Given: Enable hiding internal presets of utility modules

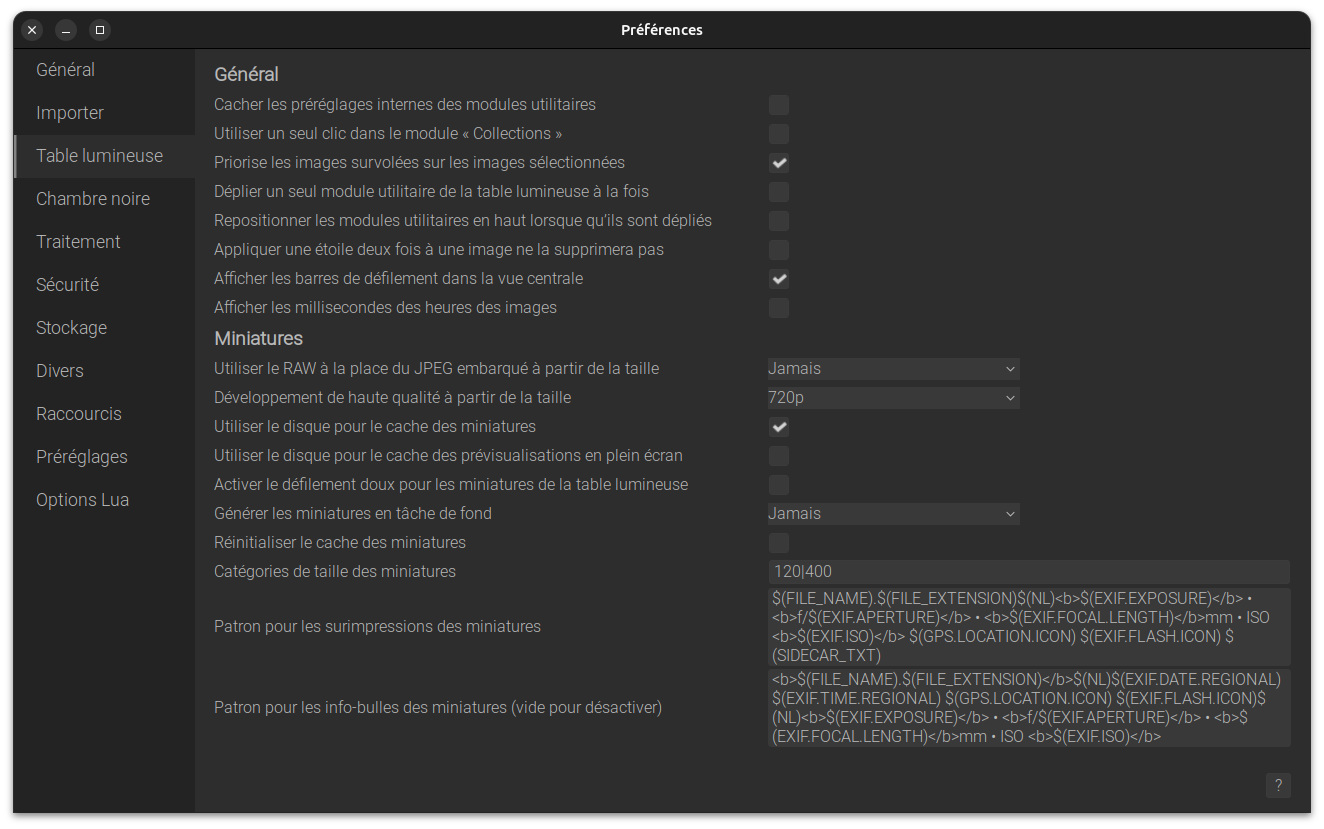Looking at the screenshot, I should click(779, 105).
